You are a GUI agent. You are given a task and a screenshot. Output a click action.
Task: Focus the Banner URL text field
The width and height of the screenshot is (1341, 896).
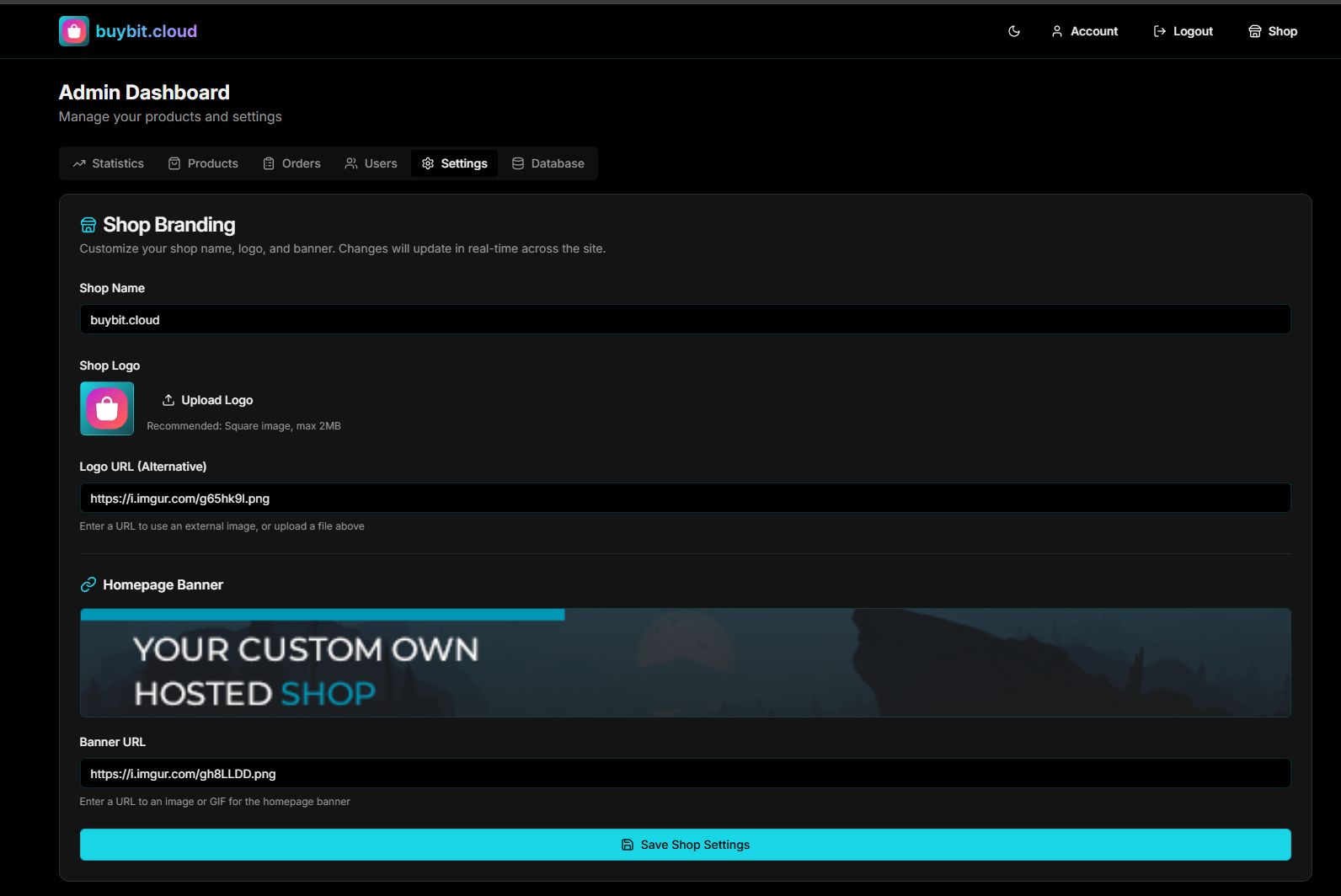click(x=685, y=774)
